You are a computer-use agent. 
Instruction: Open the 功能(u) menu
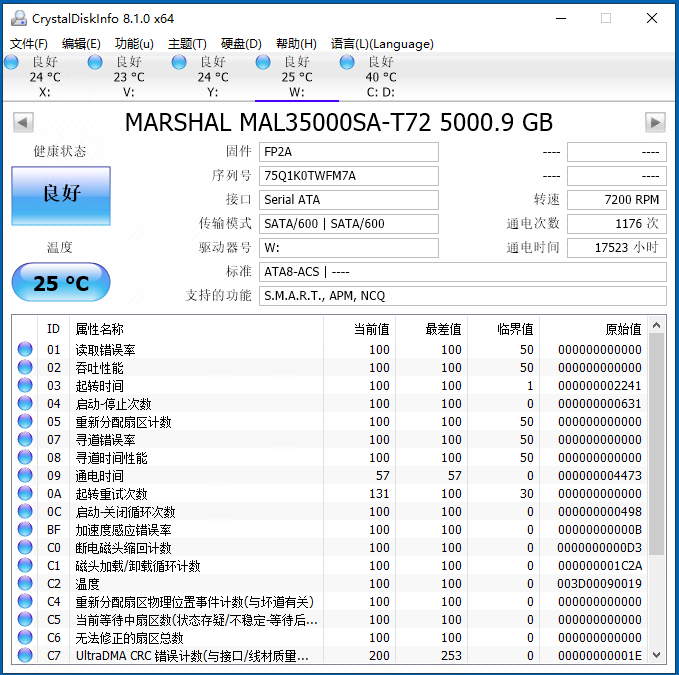point(134,44)
